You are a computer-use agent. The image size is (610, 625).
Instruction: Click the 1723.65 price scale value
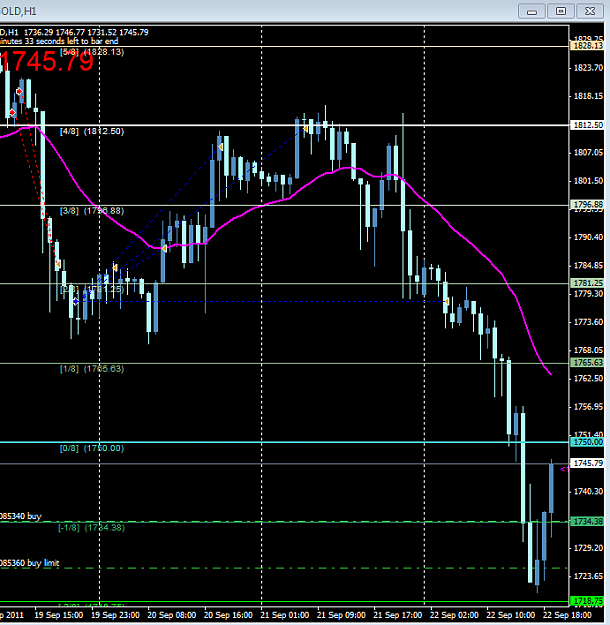click(x=588, y=576)
